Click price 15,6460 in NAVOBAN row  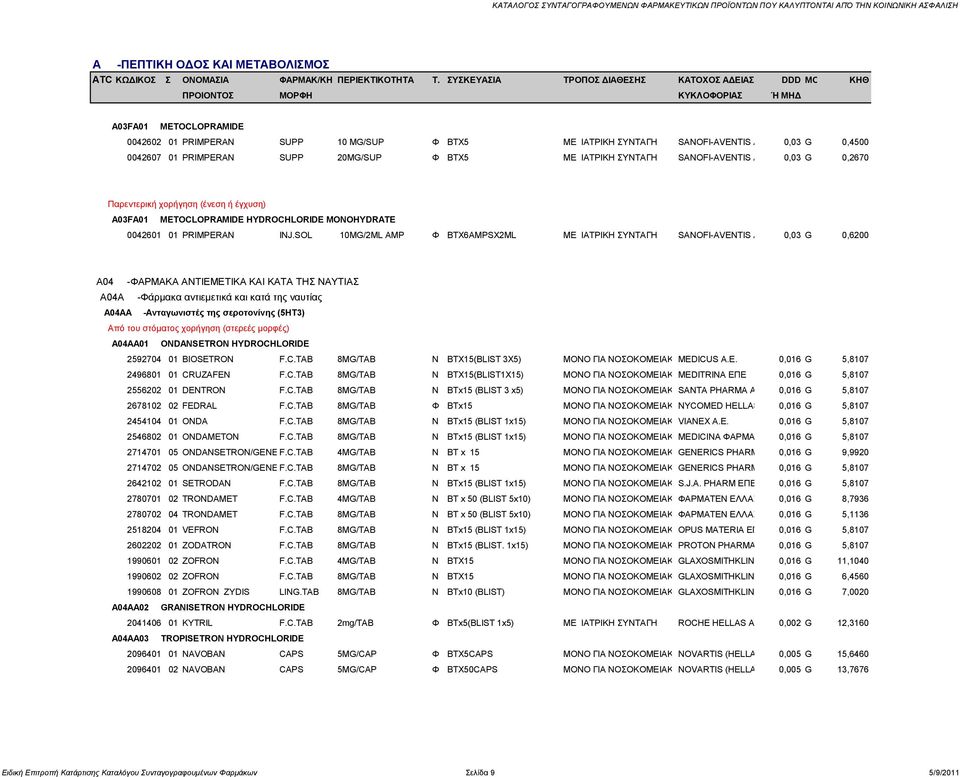coord(853,654)
